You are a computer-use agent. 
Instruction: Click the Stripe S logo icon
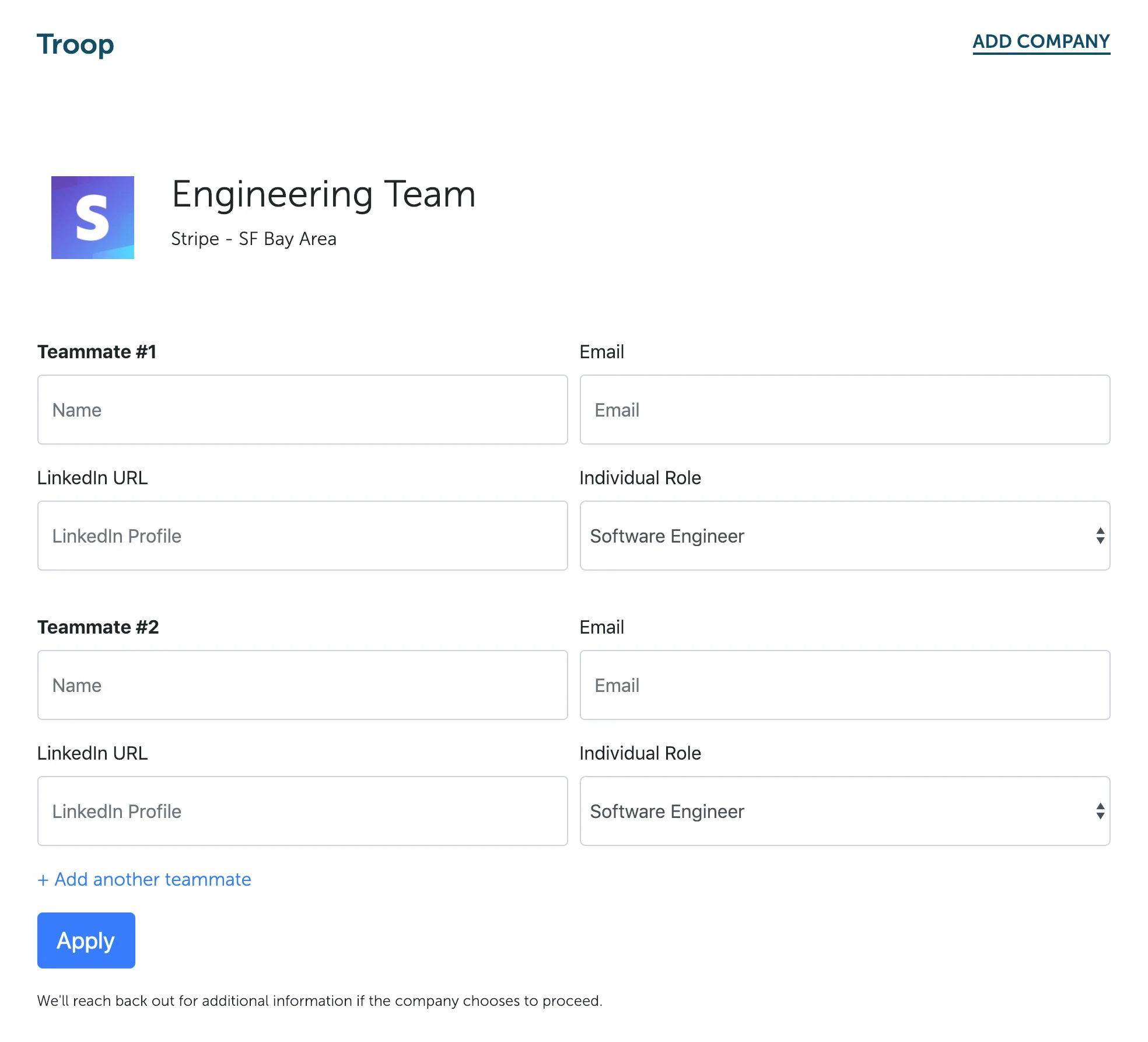coord(92,217)
